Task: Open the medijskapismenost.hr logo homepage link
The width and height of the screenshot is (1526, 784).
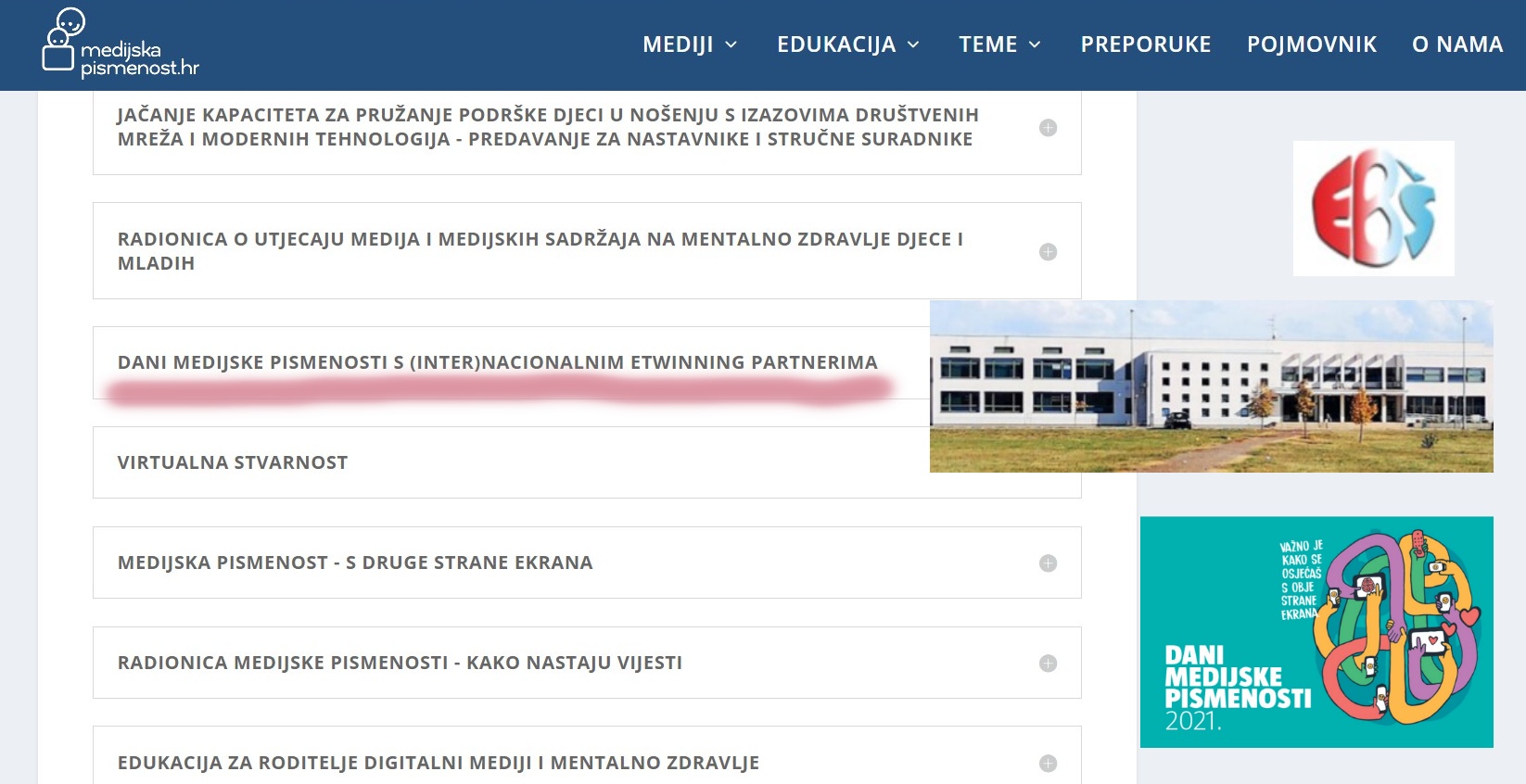Action: [121, 43]
